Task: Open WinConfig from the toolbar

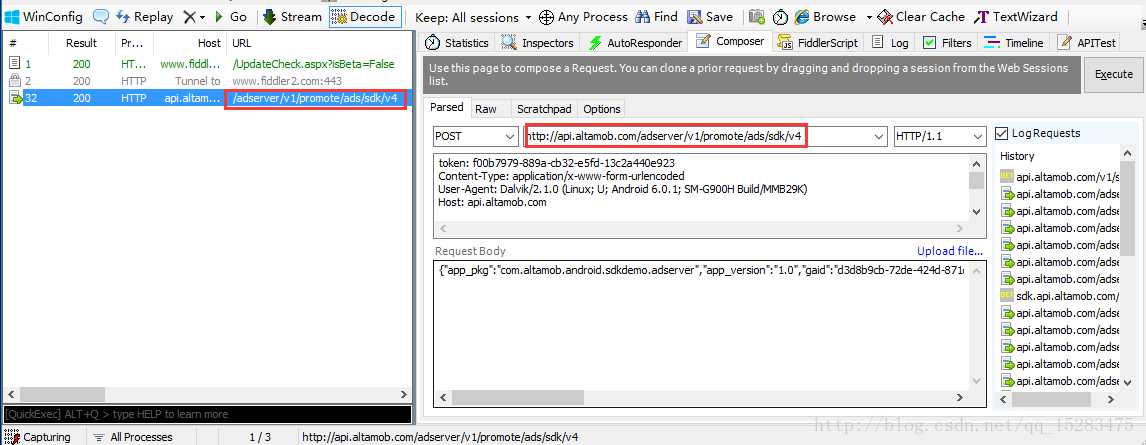Action: click(44, 16)
